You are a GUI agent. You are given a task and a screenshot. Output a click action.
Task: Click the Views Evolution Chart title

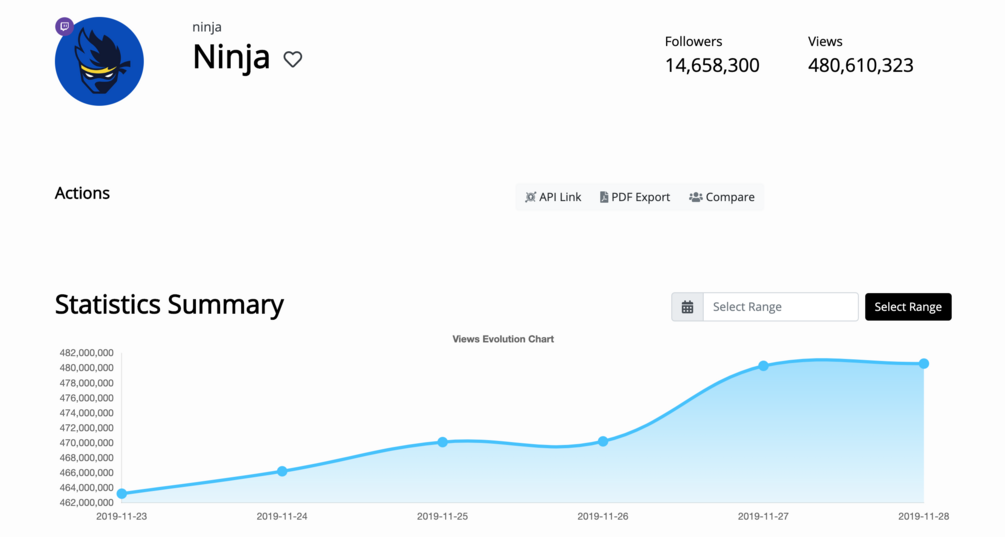click(x=503, y=339)
